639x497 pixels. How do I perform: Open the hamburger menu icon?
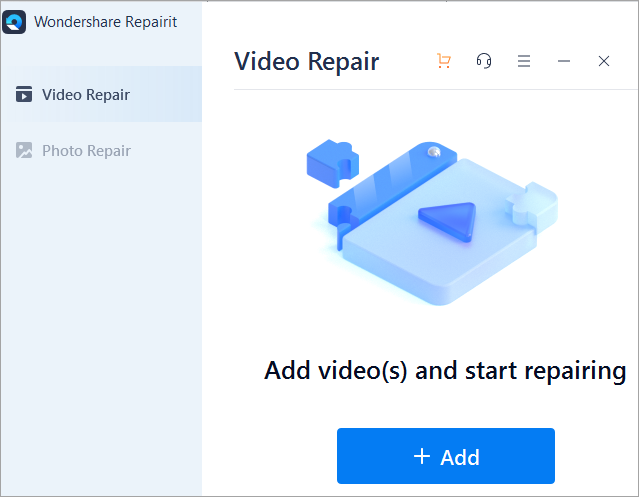point(524,61)
